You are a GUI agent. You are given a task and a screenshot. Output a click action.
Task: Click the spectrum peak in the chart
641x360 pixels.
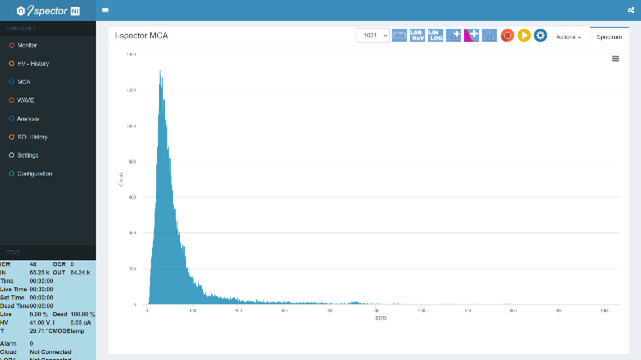(160, 72)
